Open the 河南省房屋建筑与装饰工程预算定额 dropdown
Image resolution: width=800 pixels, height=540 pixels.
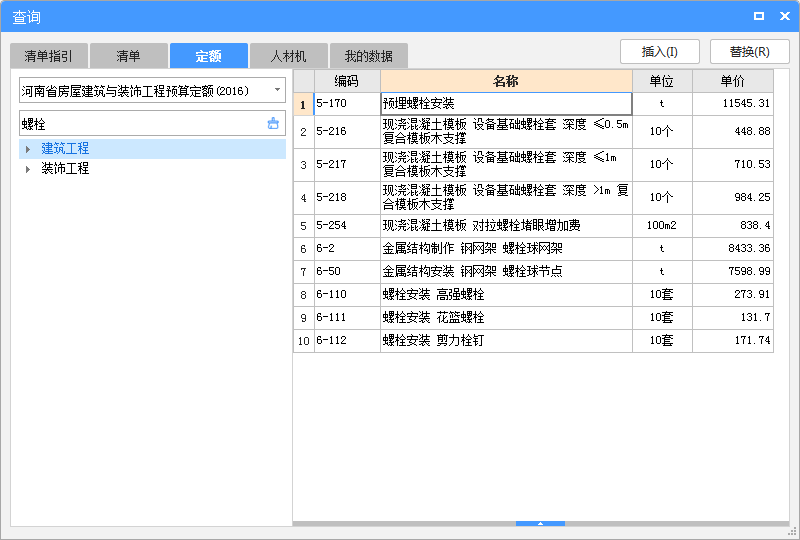(277, 90)
